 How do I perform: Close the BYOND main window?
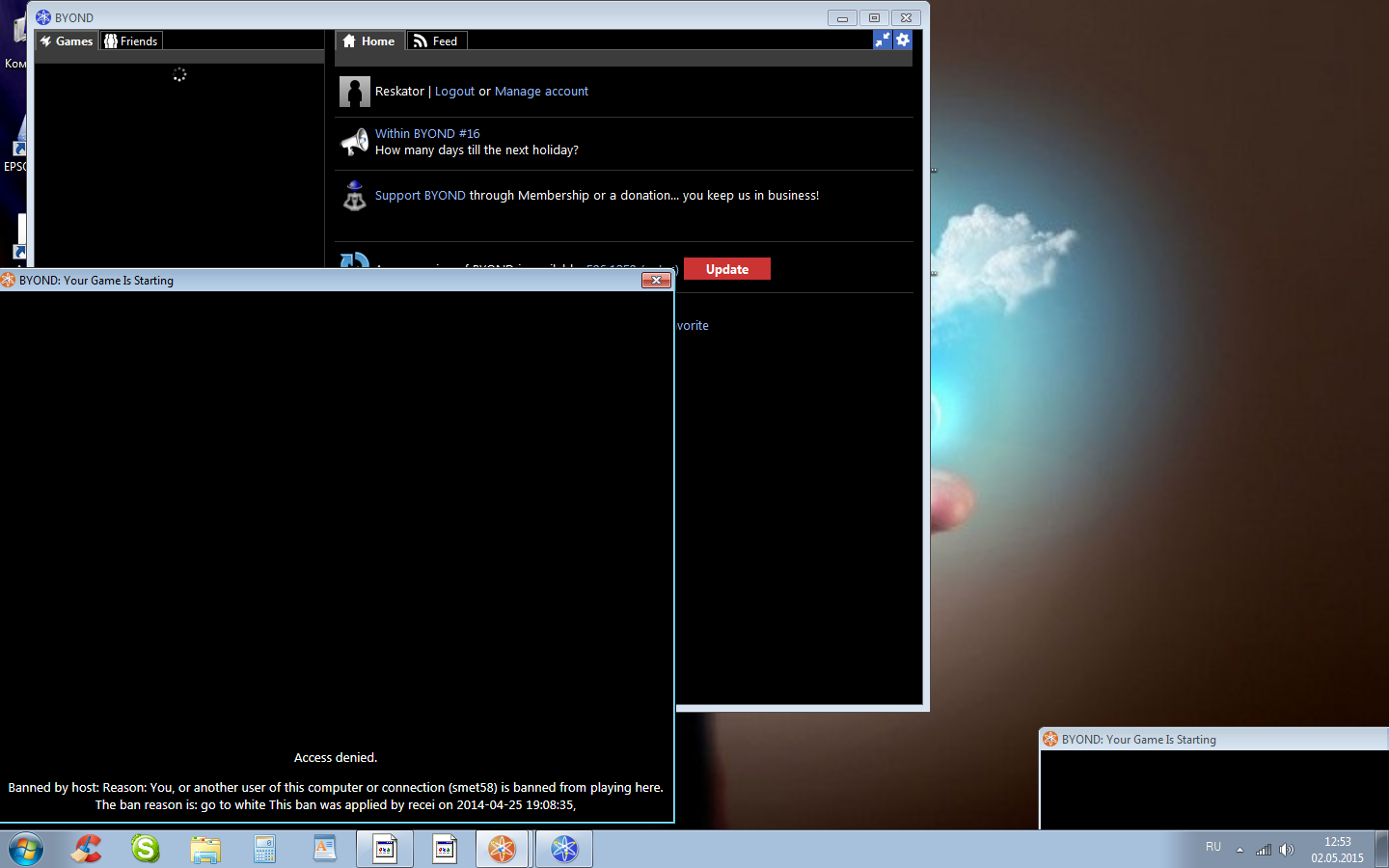click(906, 17)
